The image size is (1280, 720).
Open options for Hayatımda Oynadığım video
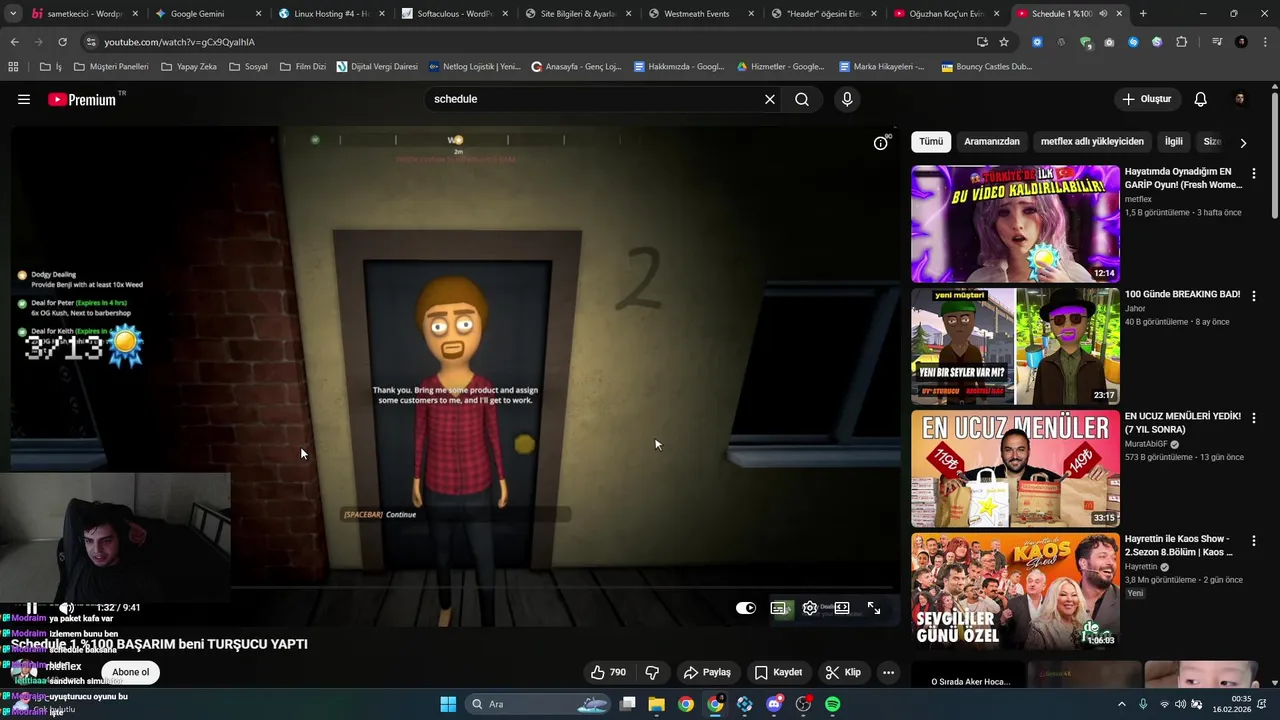click(1254, 173)
